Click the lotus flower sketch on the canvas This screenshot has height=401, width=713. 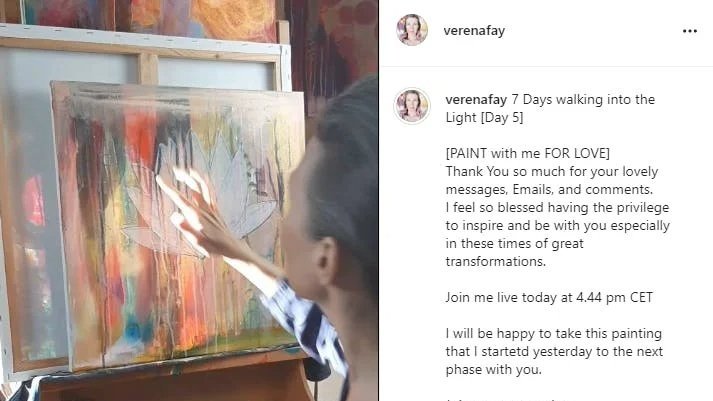(200, 195)
